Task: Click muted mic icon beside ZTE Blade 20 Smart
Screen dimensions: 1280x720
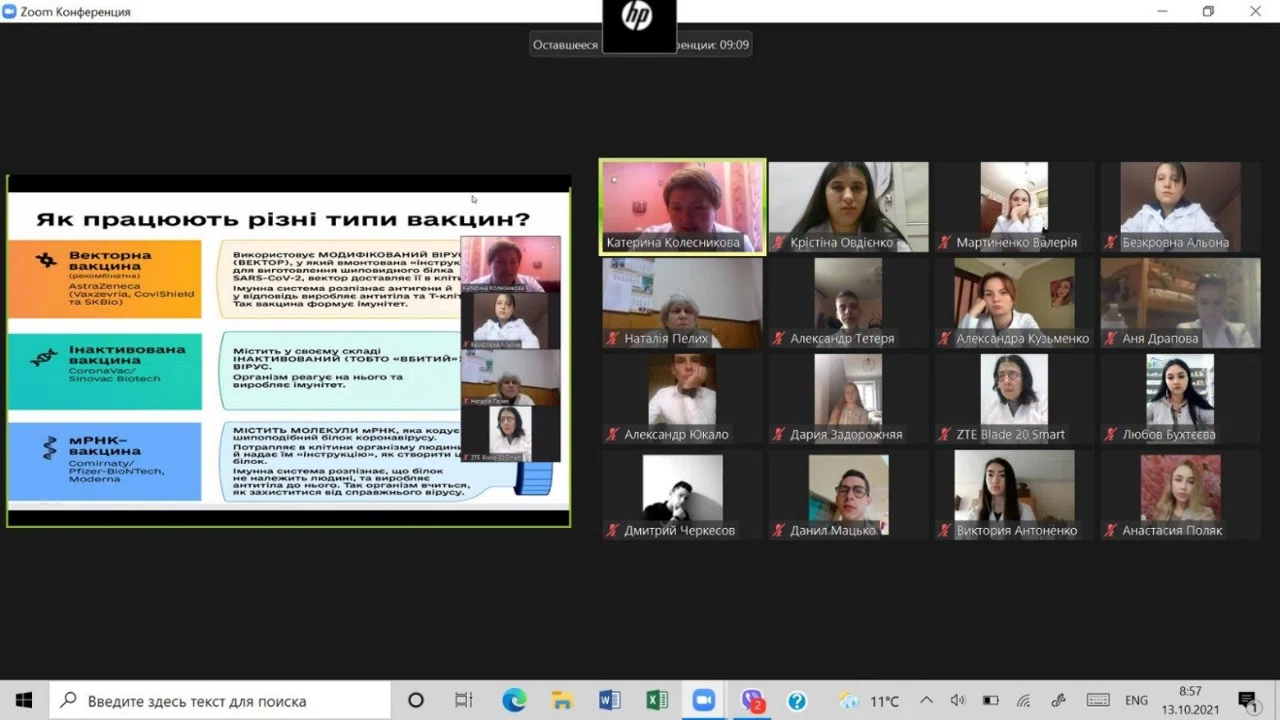Action: click(x=944, y=434)
